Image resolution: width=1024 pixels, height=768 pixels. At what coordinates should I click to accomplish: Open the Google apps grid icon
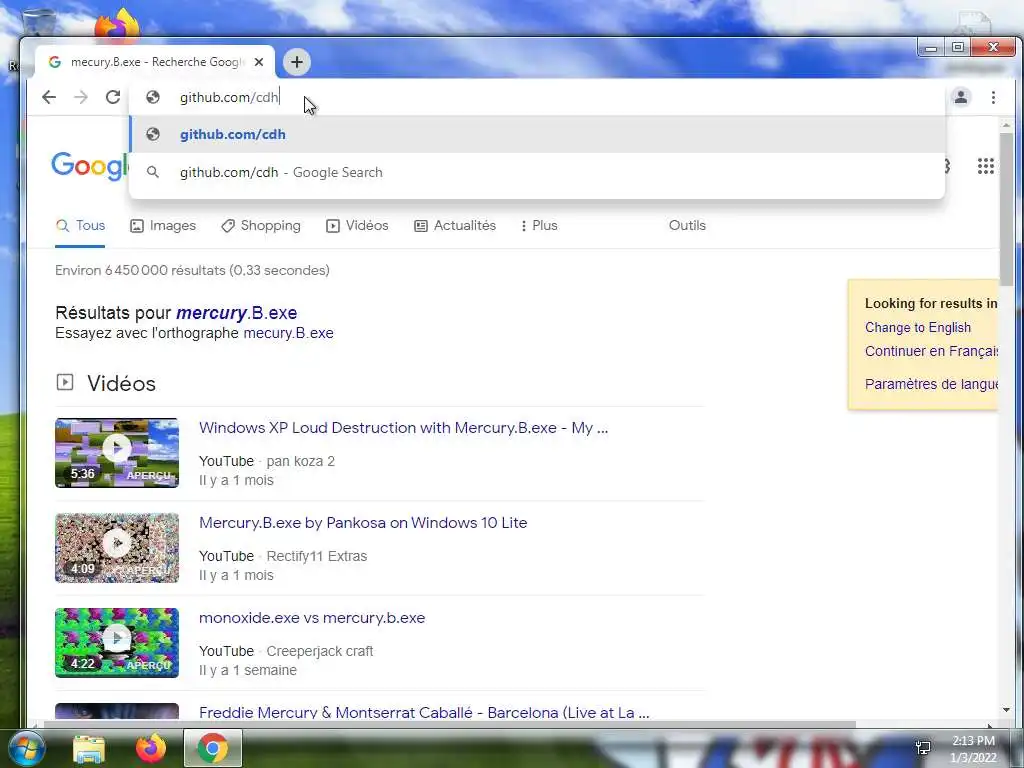coord(985,167)
